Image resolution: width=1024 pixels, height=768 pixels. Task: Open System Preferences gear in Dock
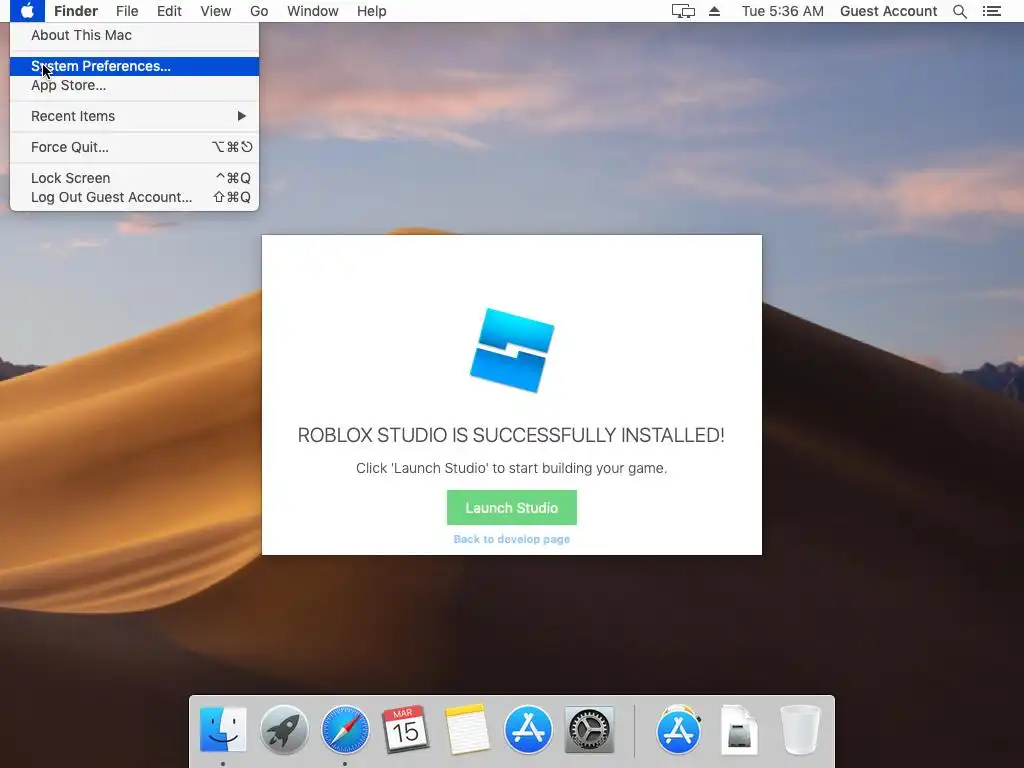pyautogui.click(x=589, y=729)
